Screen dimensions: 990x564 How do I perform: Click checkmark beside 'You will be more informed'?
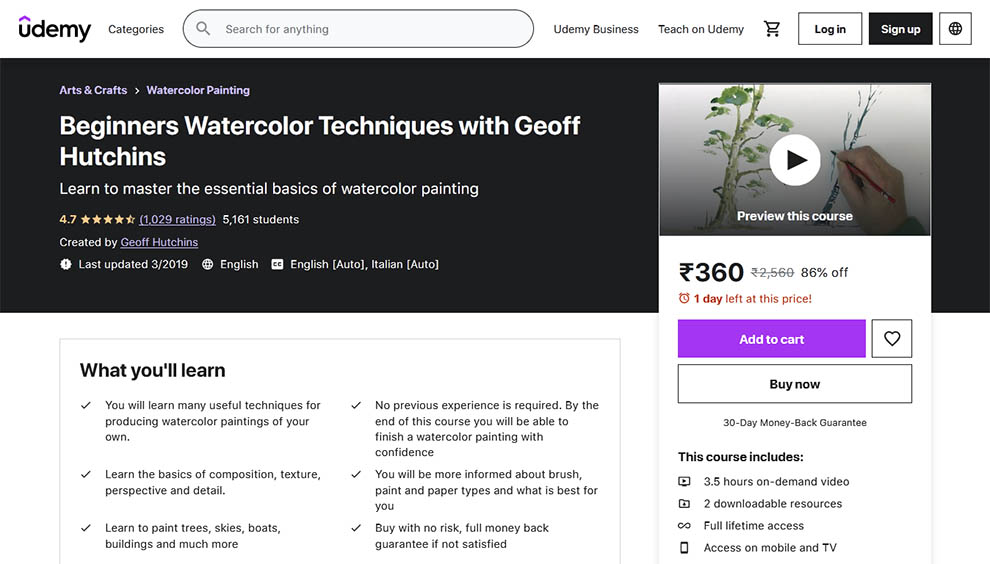(356, 474)
